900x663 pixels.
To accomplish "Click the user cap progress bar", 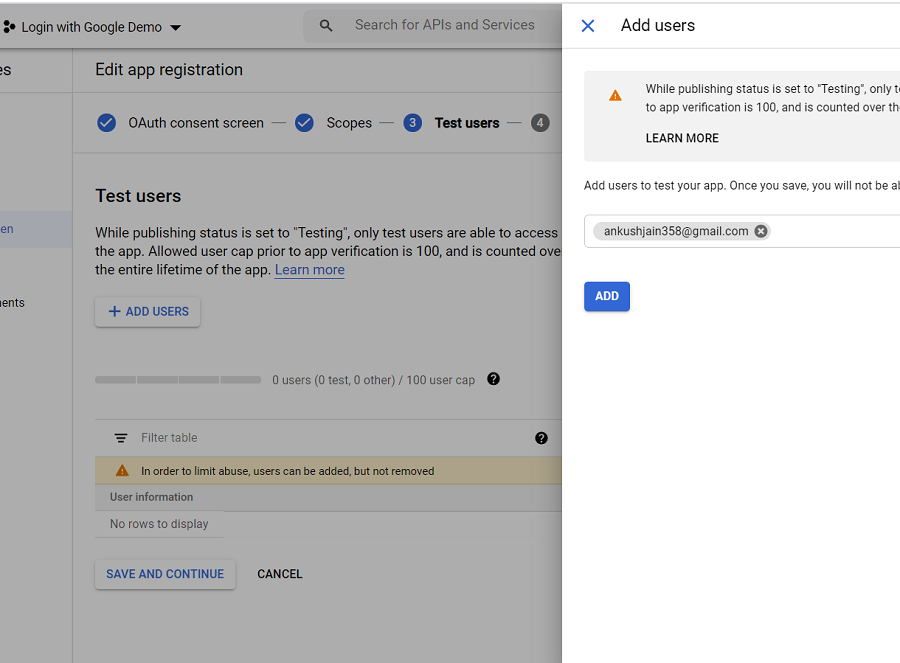I will (178, 379).
